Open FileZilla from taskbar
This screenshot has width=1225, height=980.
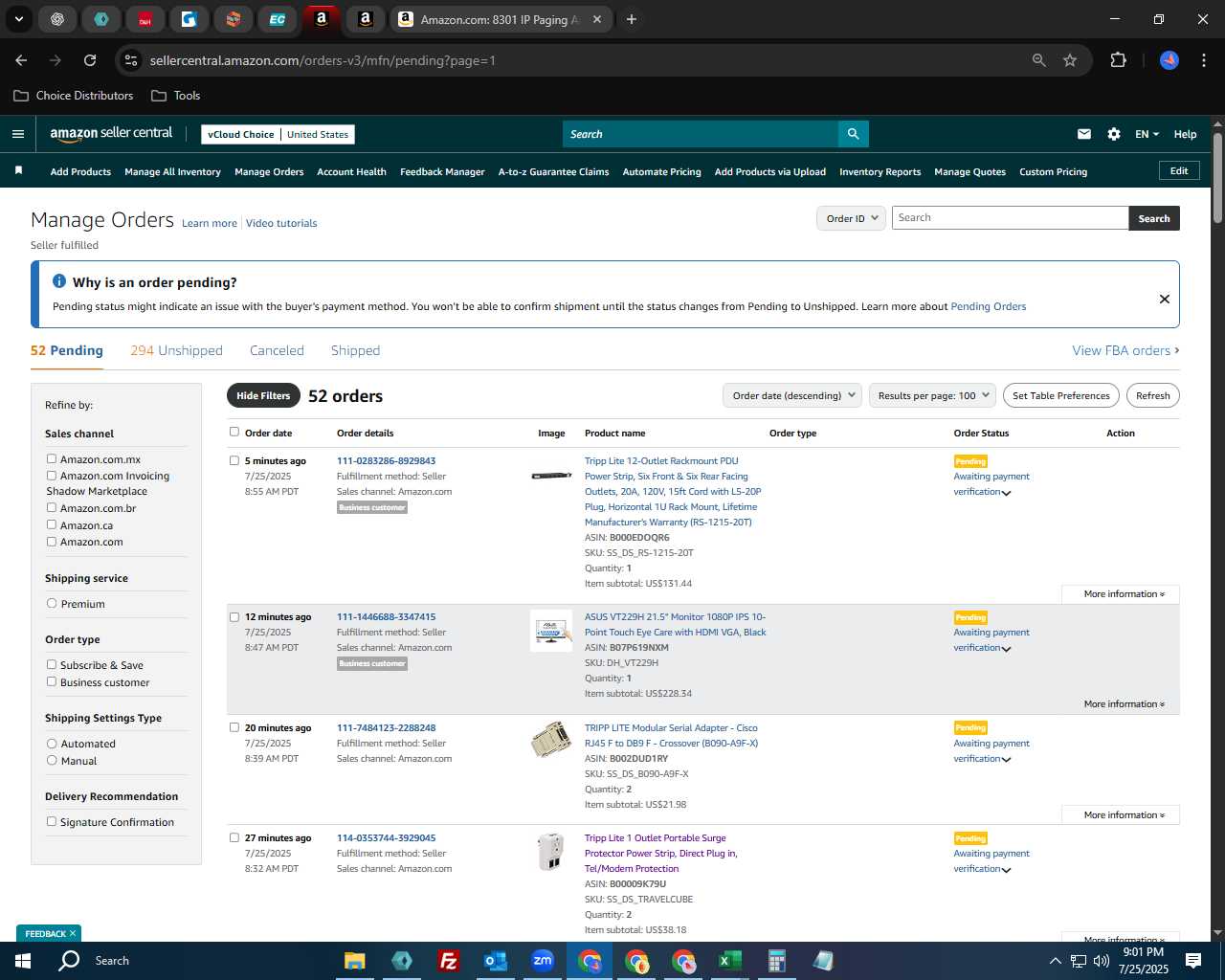(448, 961)
